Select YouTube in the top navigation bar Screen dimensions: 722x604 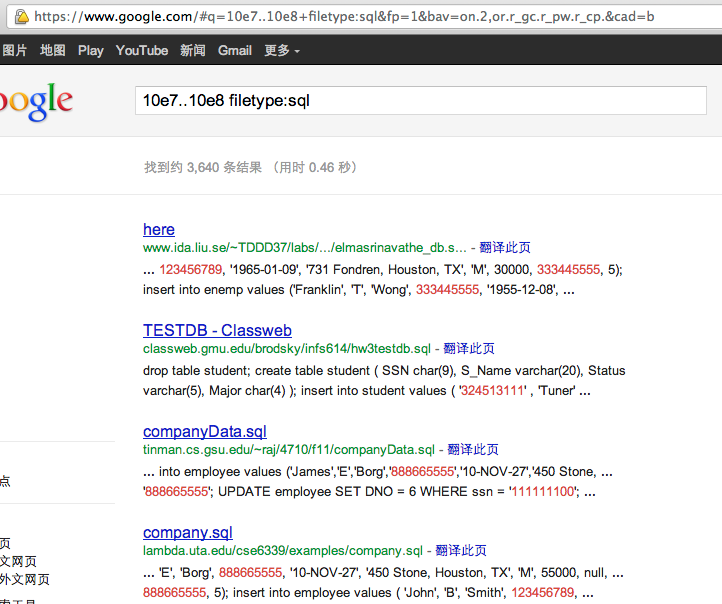[x=142, y=50]
